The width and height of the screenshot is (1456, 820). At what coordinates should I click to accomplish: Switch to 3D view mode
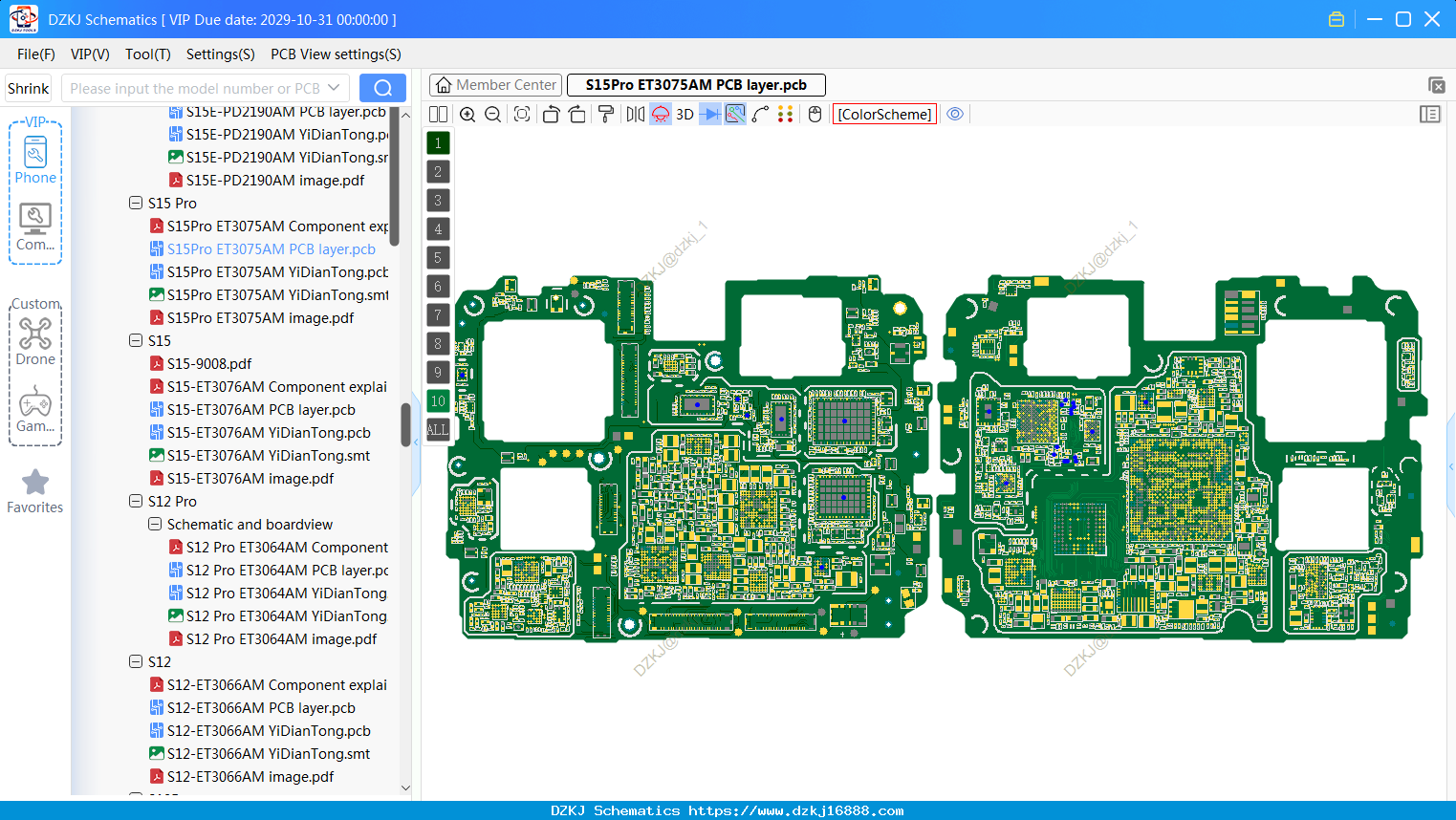685,115
